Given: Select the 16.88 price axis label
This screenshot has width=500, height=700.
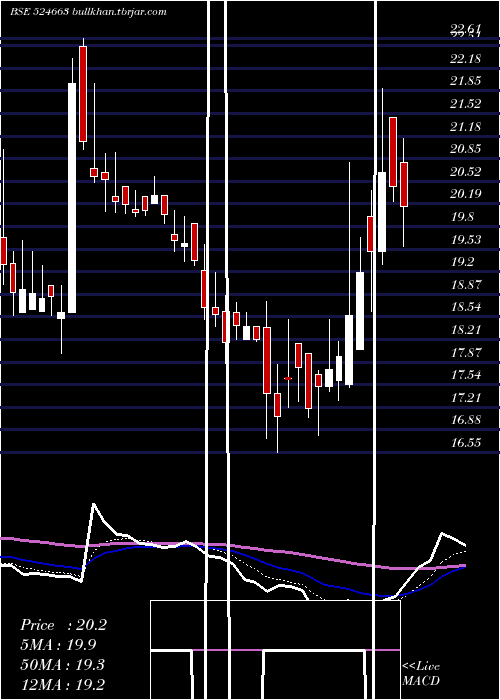Looking at the screenshot, I should [466, 420].
